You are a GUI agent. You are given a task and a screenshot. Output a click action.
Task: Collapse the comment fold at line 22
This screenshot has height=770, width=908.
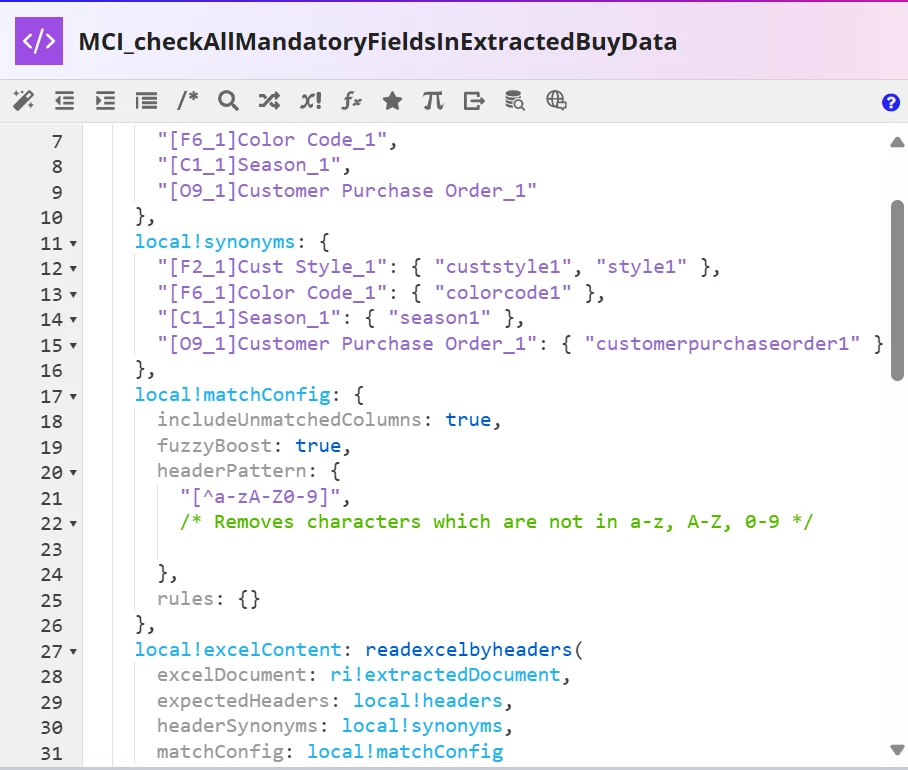click(x=74, y=524)
